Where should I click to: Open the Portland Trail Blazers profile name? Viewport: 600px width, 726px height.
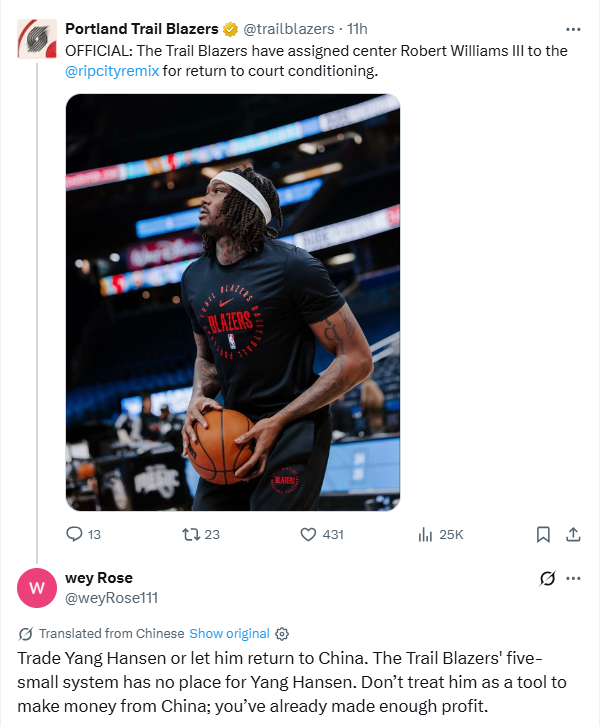click(x=141, y=29)
